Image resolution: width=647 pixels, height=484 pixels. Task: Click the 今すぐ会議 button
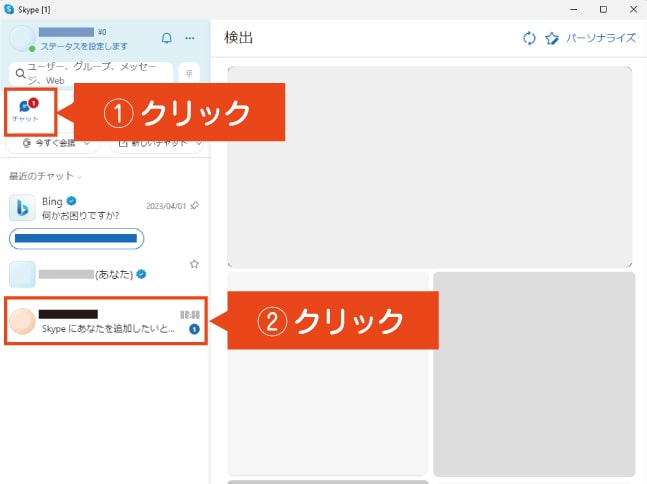point(50,143)
